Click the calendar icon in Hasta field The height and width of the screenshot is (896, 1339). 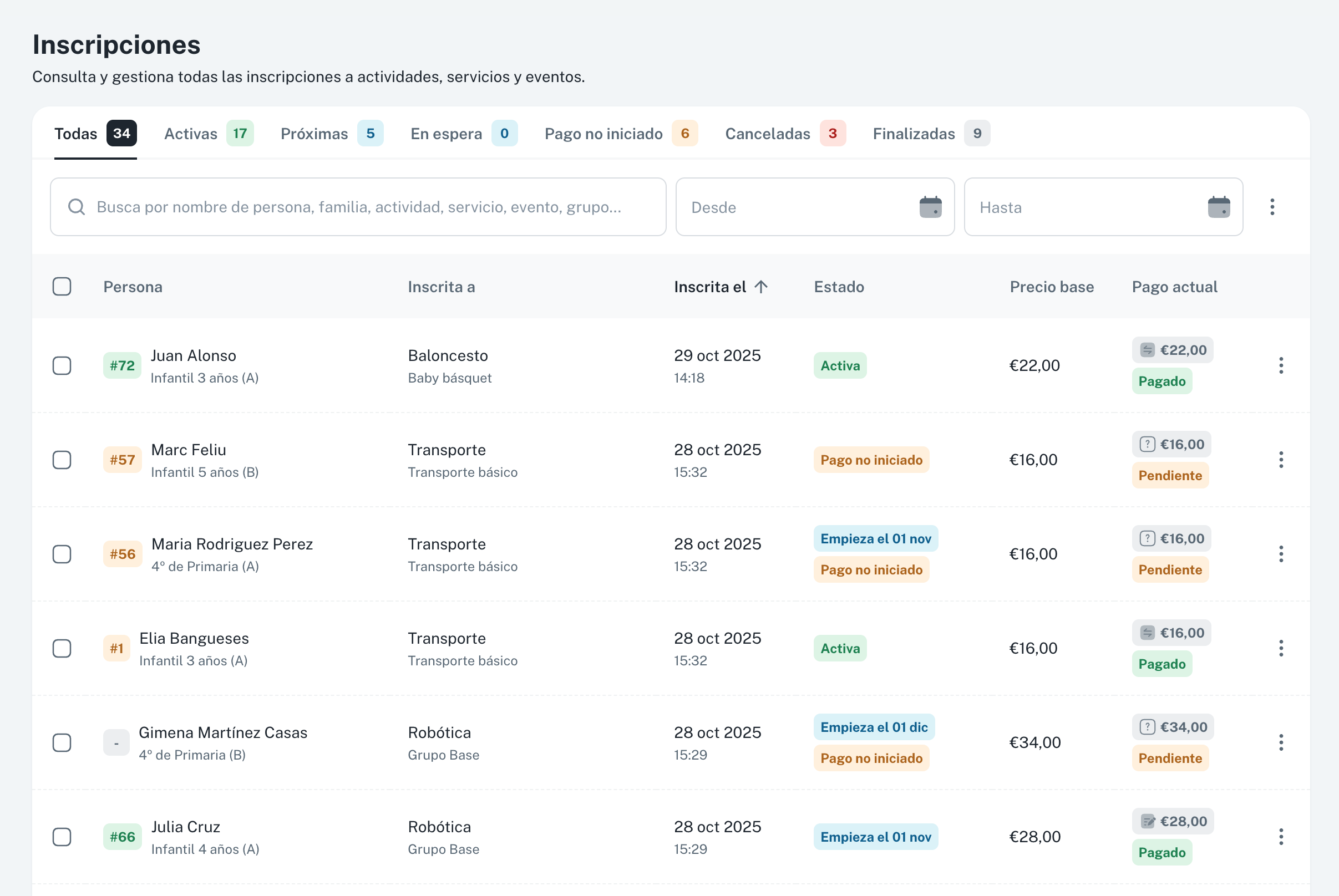pos(1219,207)
